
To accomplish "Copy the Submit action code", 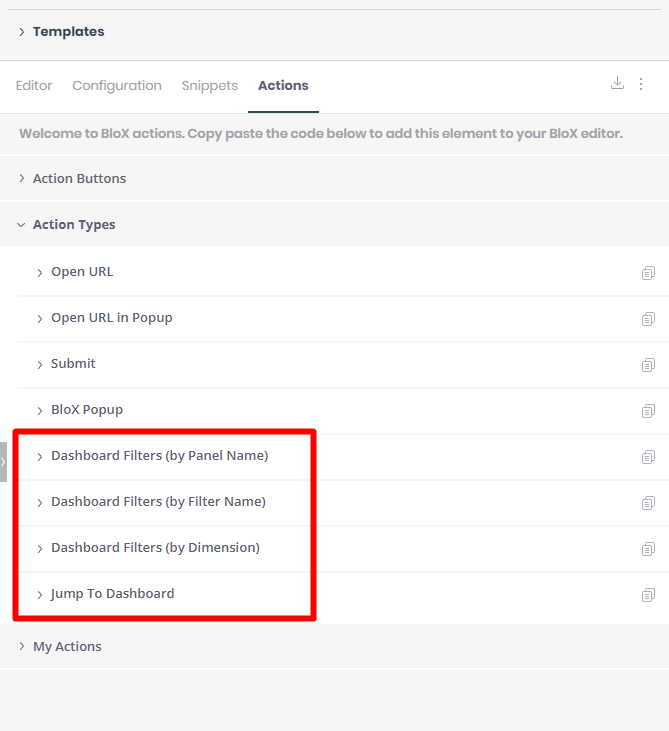I will pyautogui.click(x=648, y=365).
